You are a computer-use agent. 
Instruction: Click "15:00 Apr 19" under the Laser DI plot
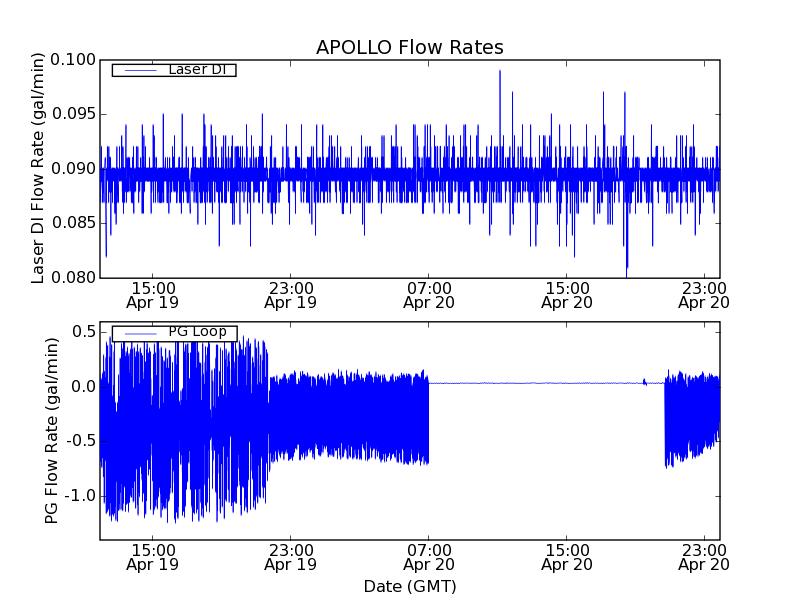(x=153, y=295)
